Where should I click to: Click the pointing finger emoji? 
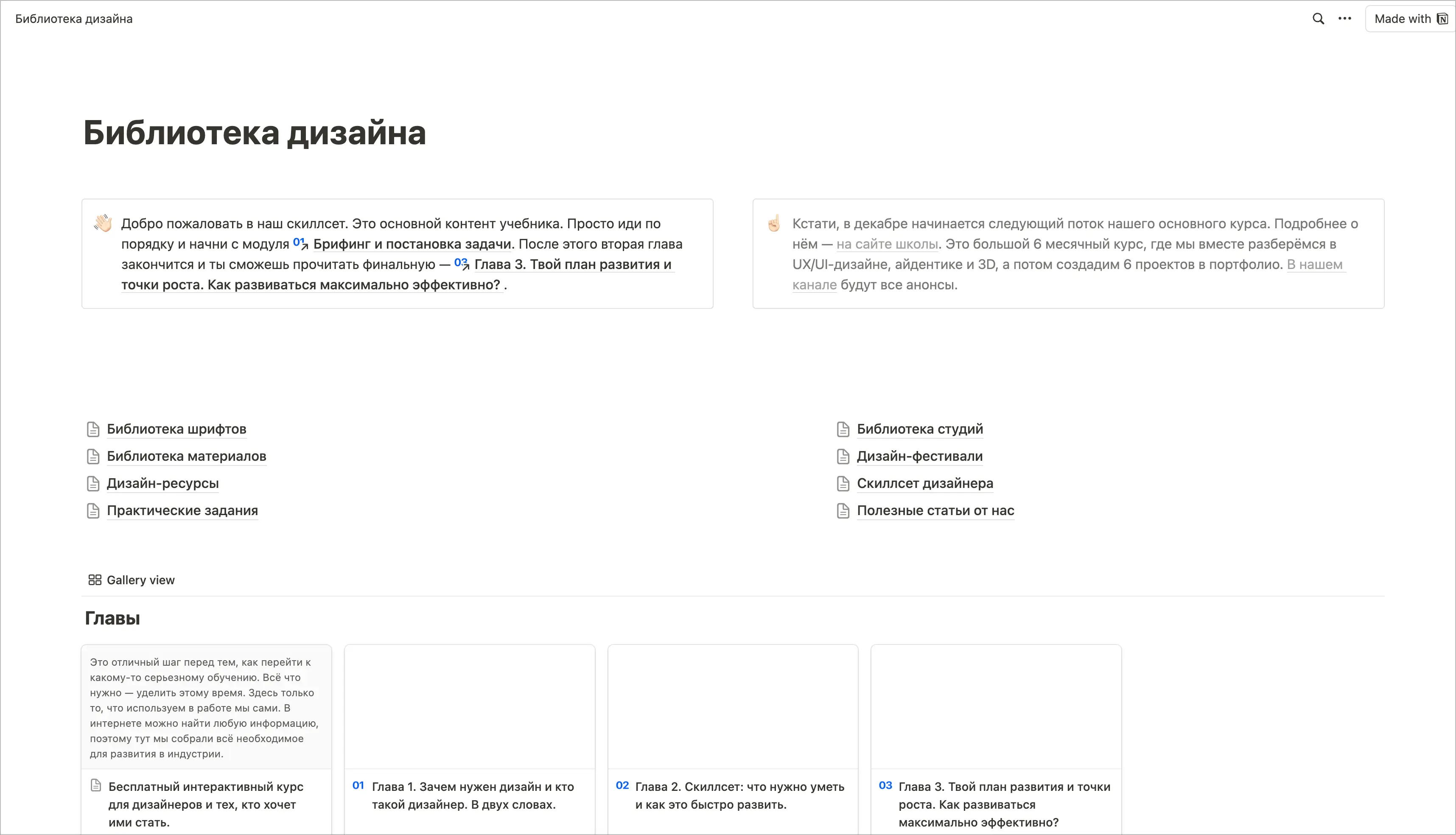tap(774, 223)
